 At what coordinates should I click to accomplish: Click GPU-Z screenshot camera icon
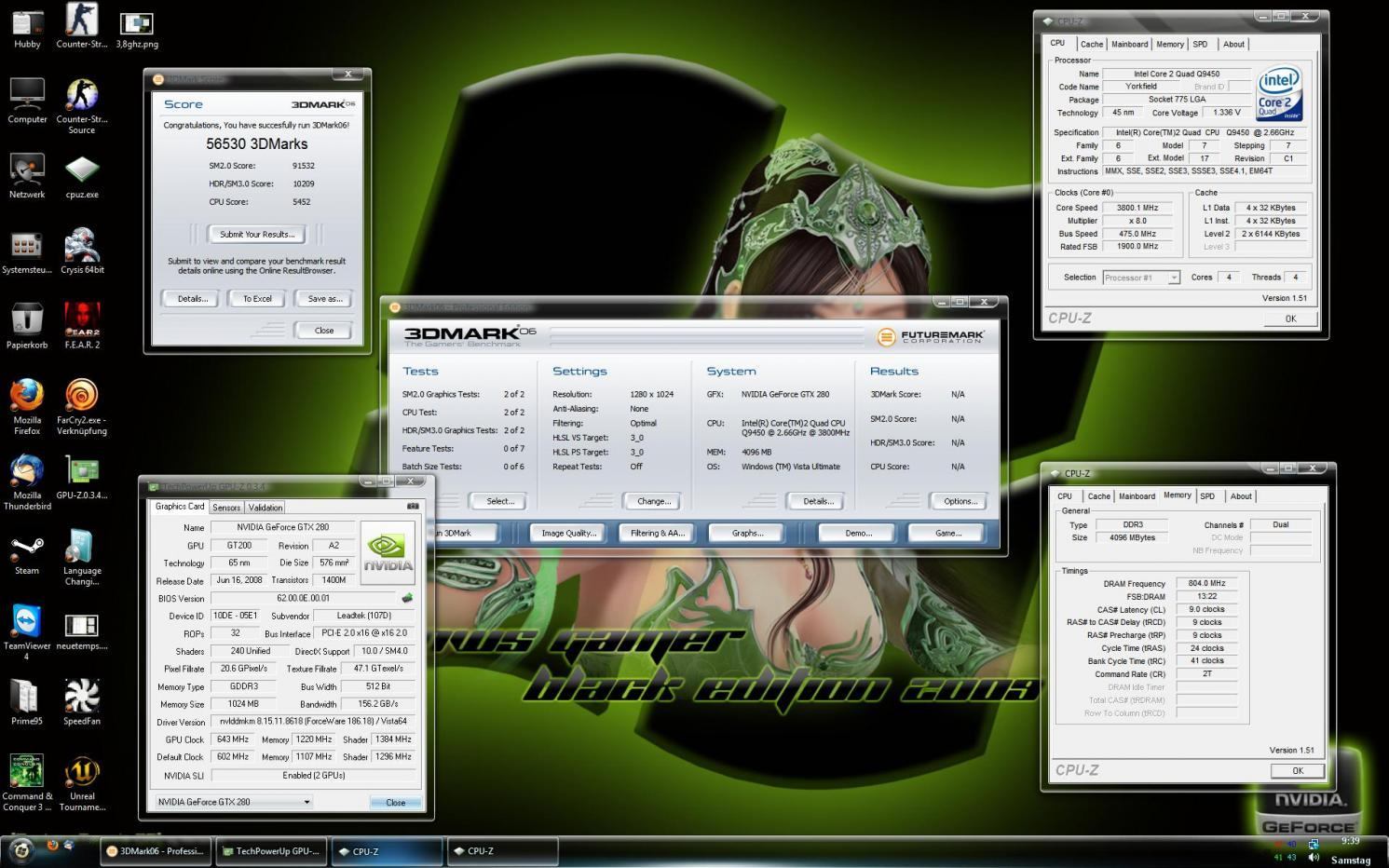pos(413,507)
